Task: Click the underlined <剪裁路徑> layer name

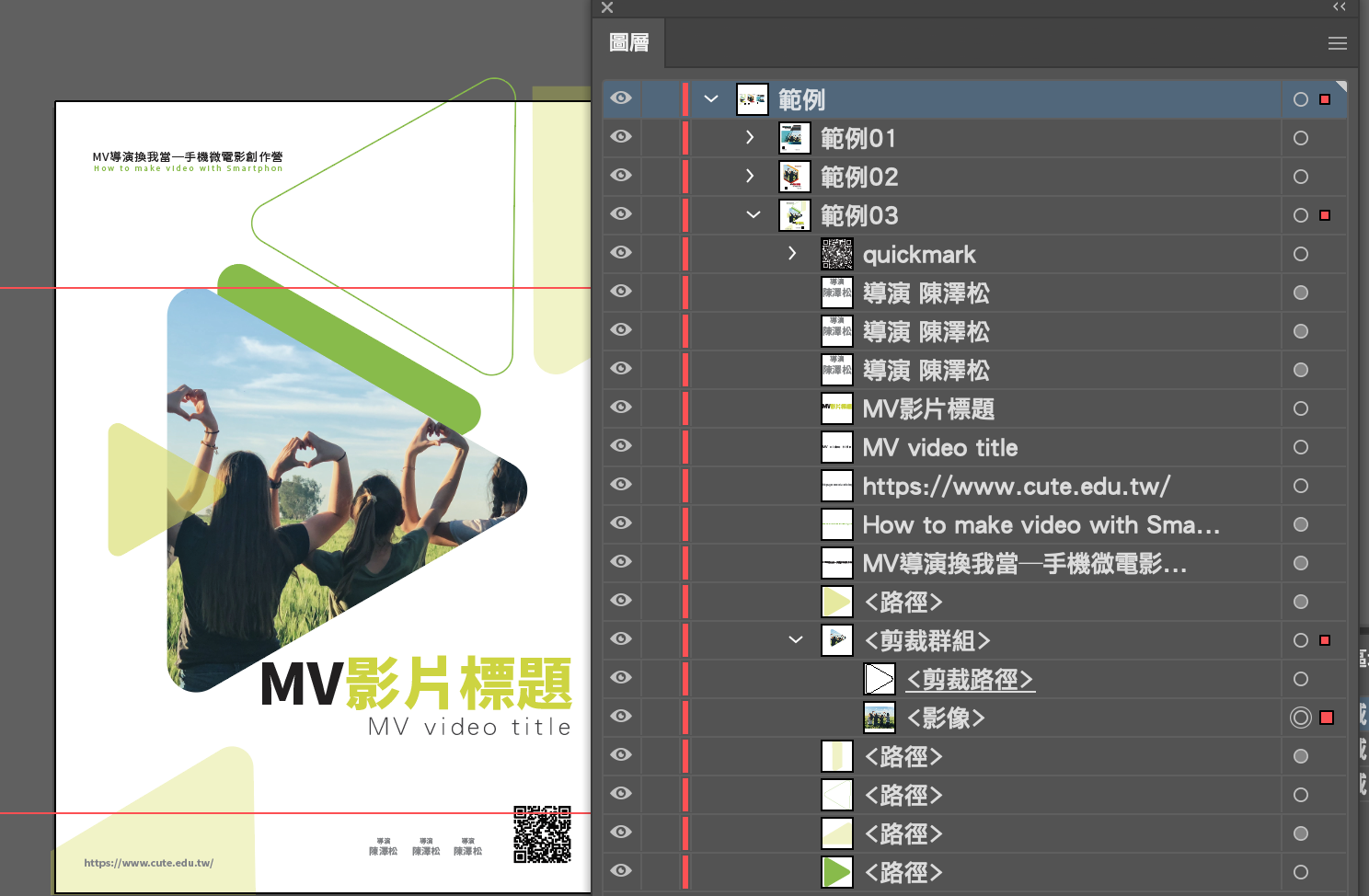Action: coord(970,679)
